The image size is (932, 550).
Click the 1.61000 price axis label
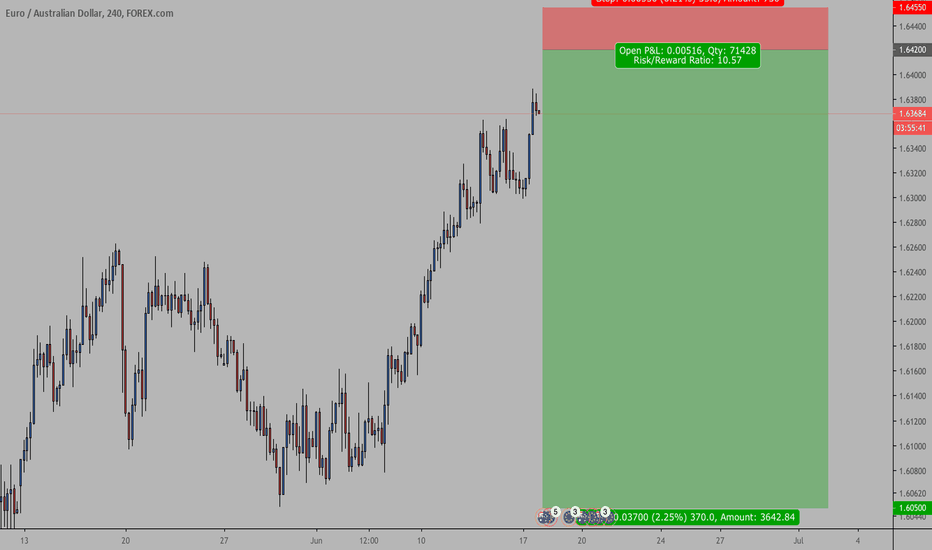pos(912,447)
